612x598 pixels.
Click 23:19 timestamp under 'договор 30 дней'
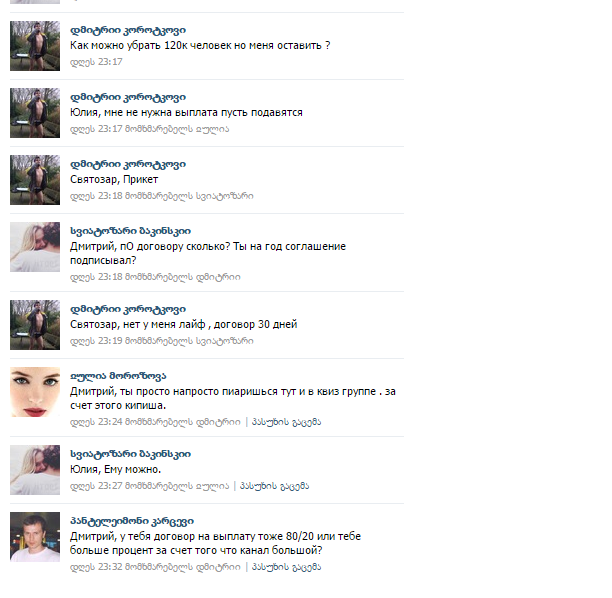coord(96,341)
